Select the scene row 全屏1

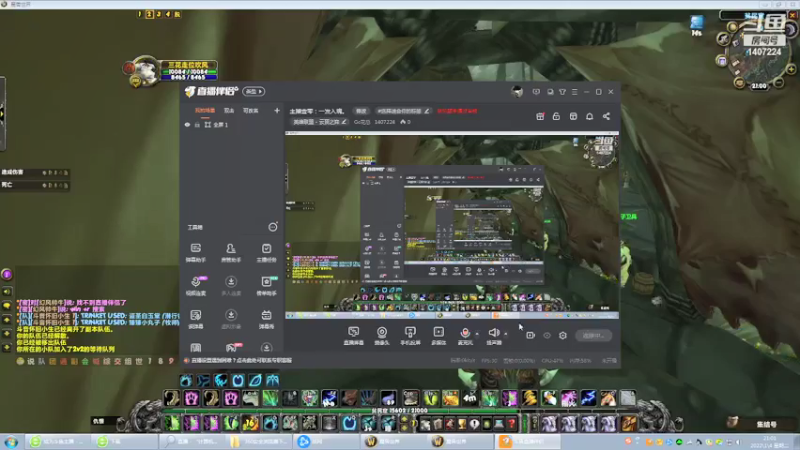point(232,125)
